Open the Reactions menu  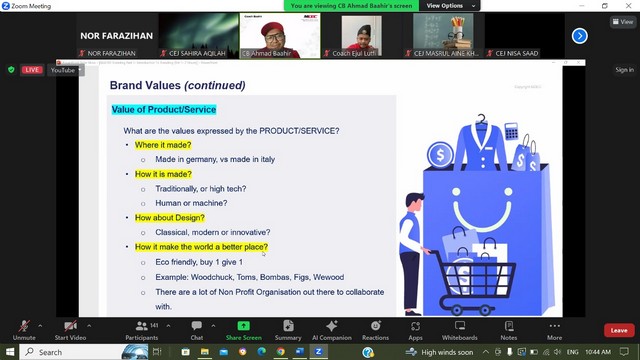[x=375, y=330]
